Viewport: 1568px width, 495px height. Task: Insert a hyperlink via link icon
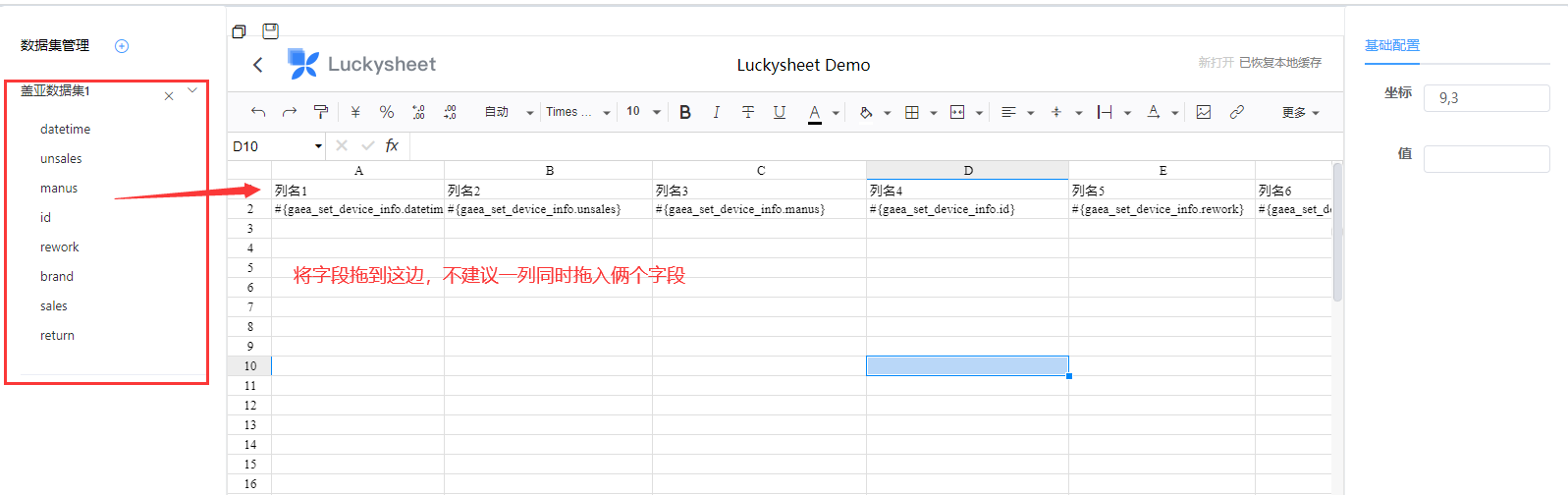click(x=1237, y=112)
